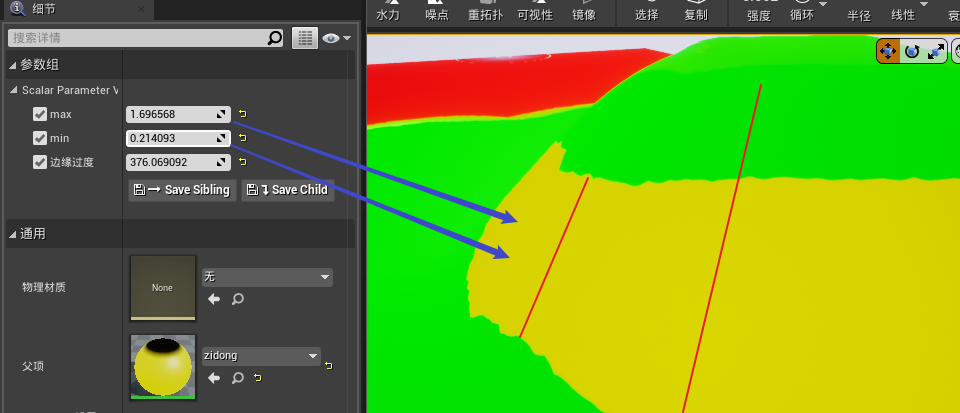Close the 细节 tab
The height and width of the screenshot is (413, 960).
141,9
